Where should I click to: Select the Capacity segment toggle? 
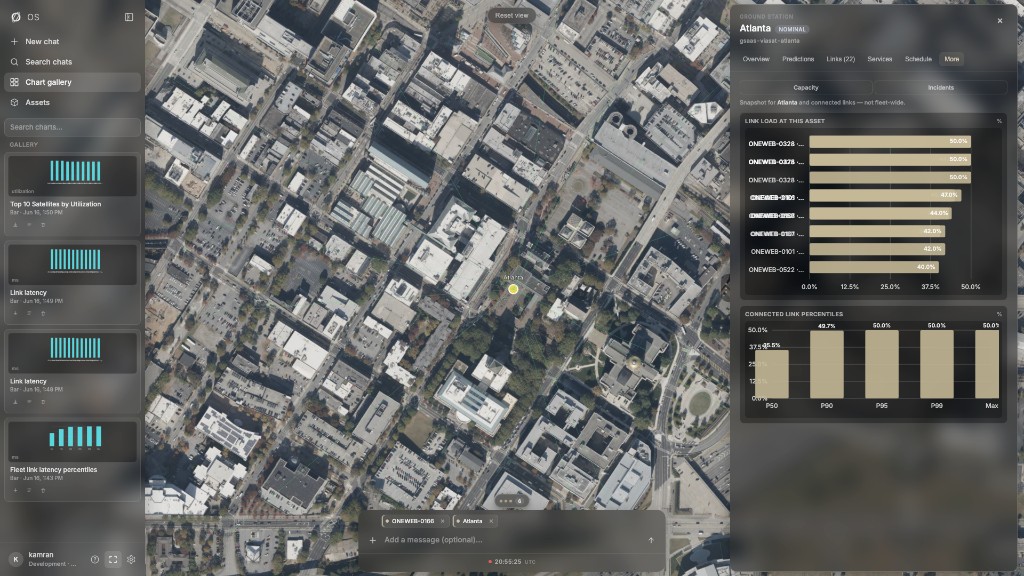[x=806, y=88]
